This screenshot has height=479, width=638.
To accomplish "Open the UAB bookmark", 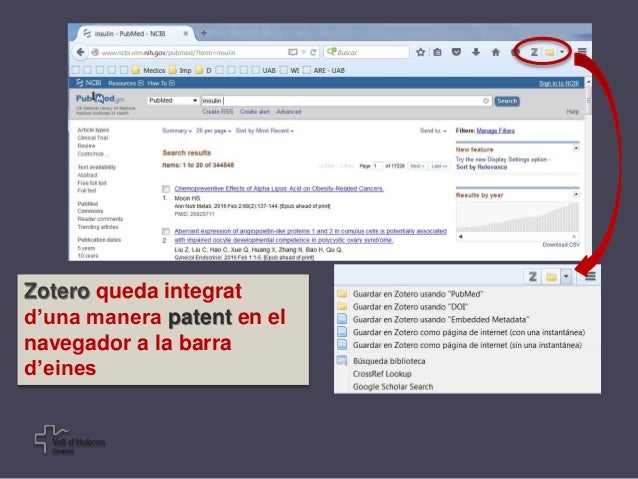I will [264, 70].
